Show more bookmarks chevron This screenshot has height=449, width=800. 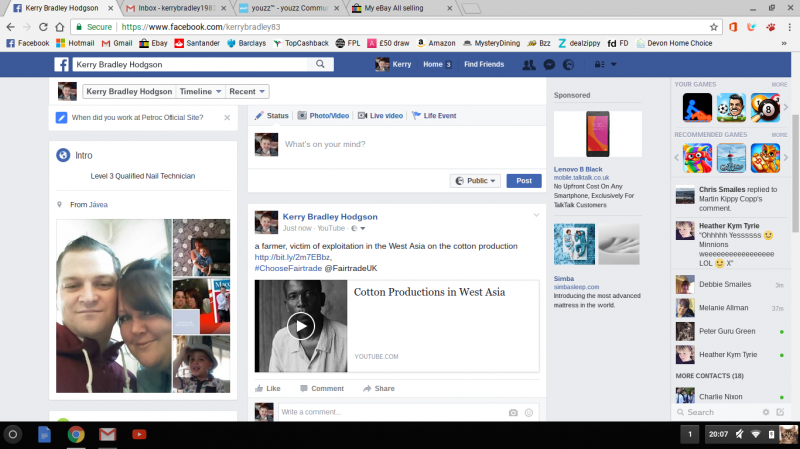[784, 43]
